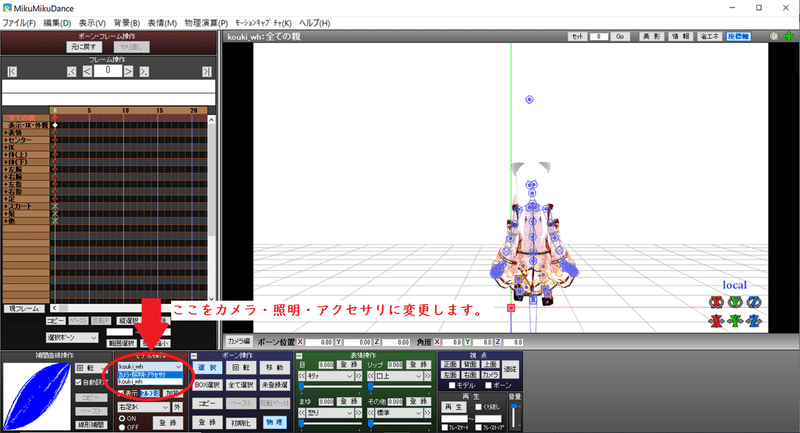Open the eyebrow morph dropdown 怒り
The height and width of the screenshot is (433, 800).
pyautogui.click(x=330, y=413)
